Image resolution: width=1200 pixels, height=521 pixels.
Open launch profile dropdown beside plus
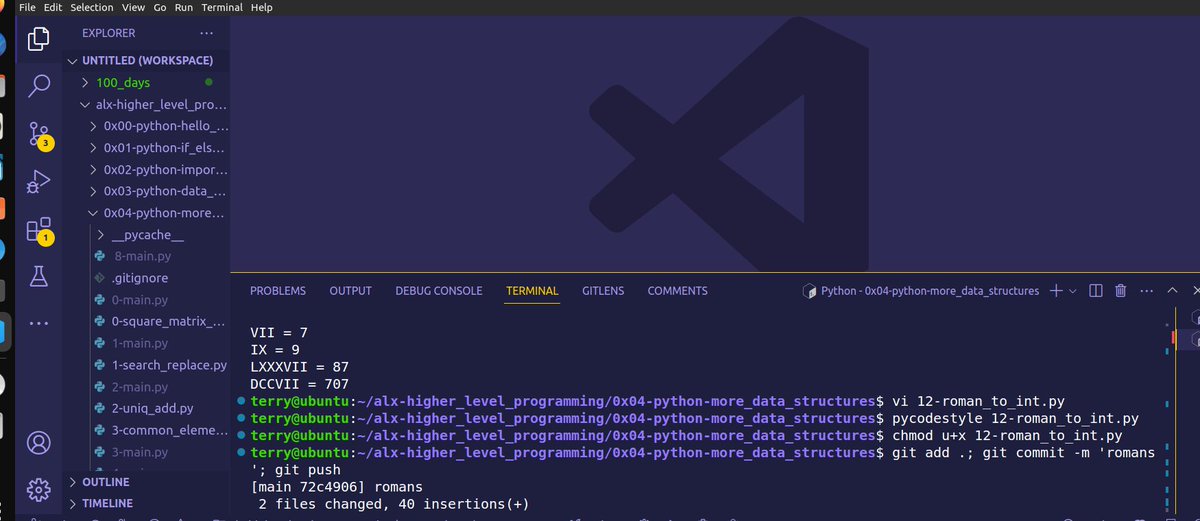coord(1073,291)
